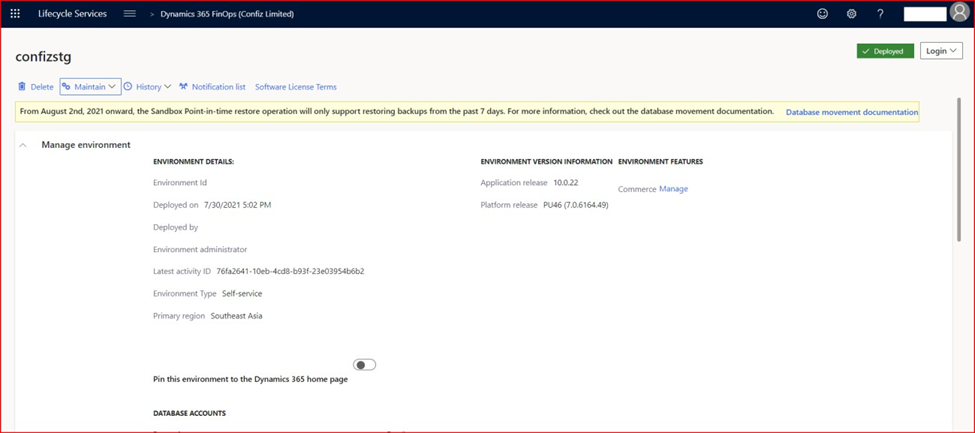Click the Notification list icon
975x433 pixels.
(x=184, y=87)
